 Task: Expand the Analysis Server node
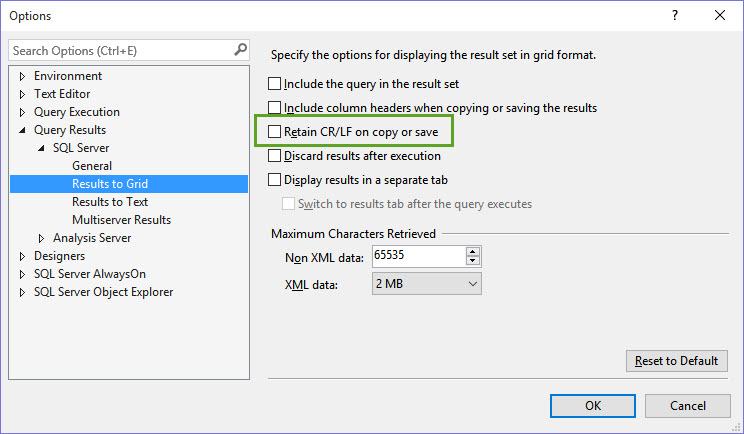pos(41,238)
